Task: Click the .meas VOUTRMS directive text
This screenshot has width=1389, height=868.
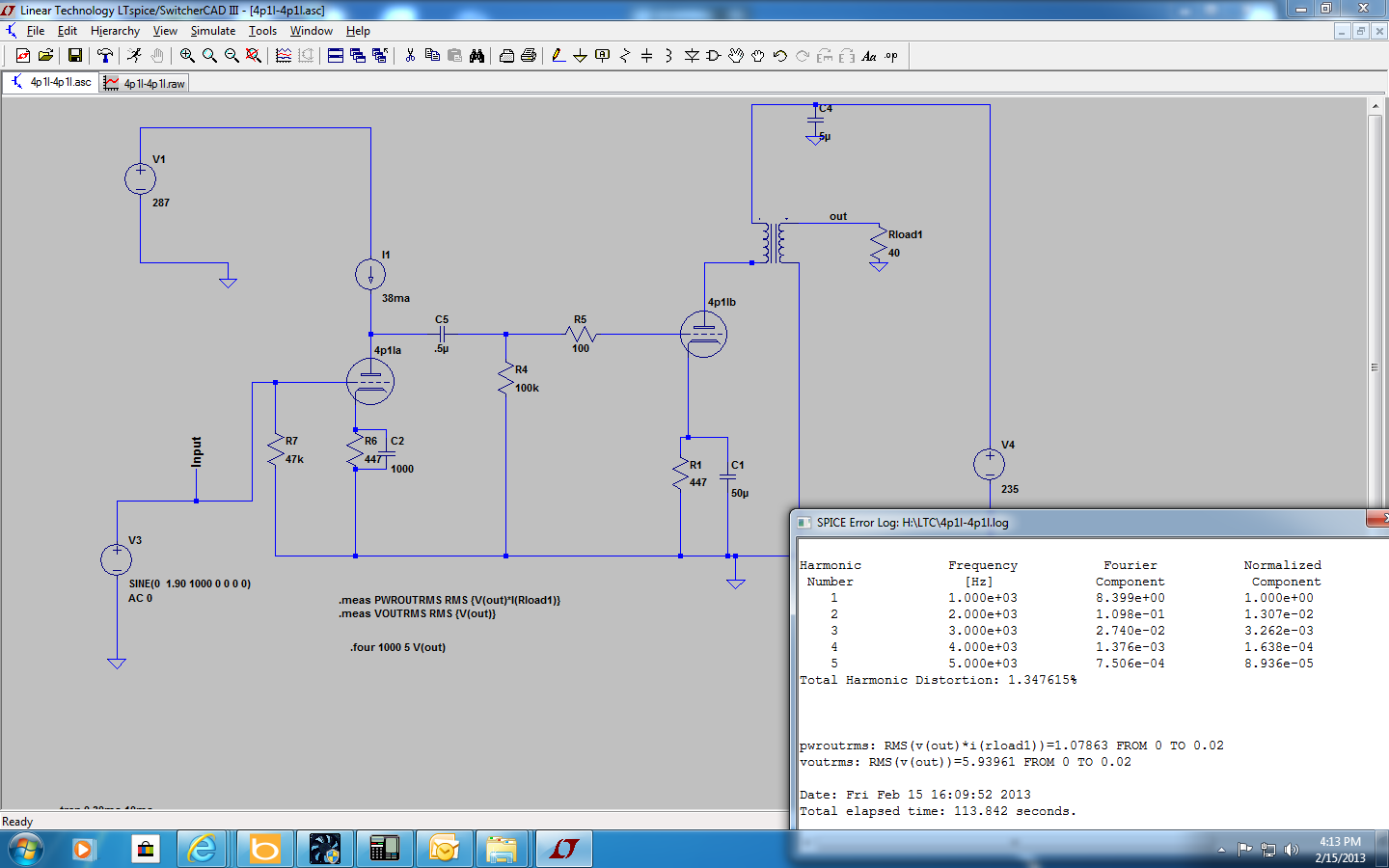Action: point(418,613)
